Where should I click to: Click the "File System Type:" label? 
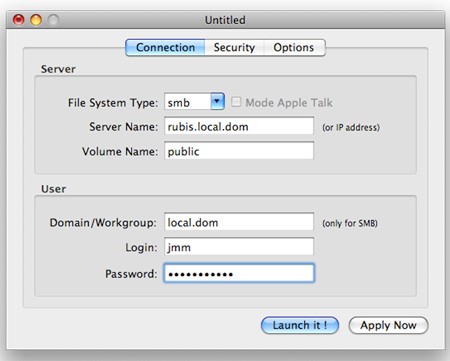point(113,103)
